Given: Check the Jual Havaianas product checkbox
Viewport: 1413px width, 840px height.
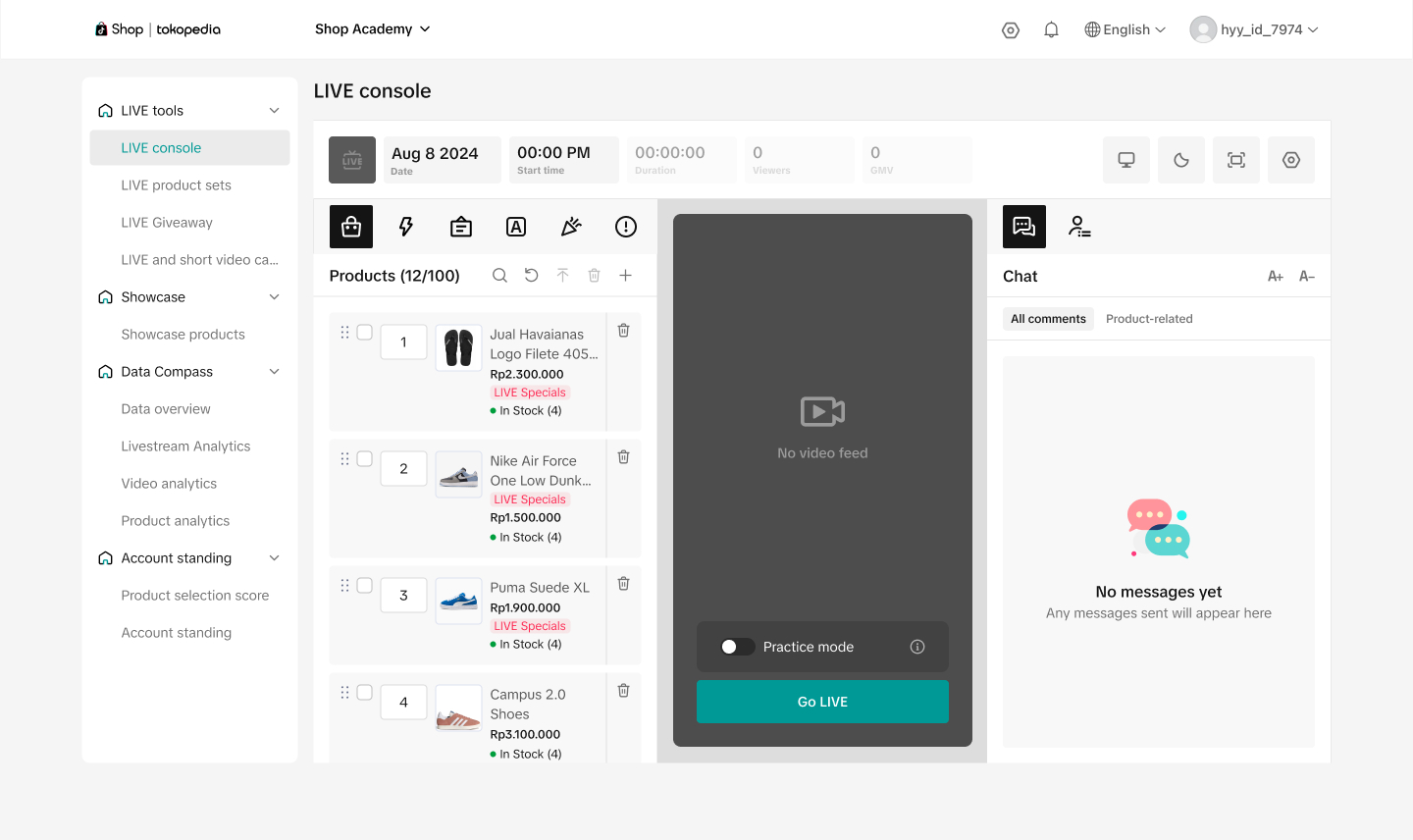Looking at the screenshot, I should (x=364, y=333).
